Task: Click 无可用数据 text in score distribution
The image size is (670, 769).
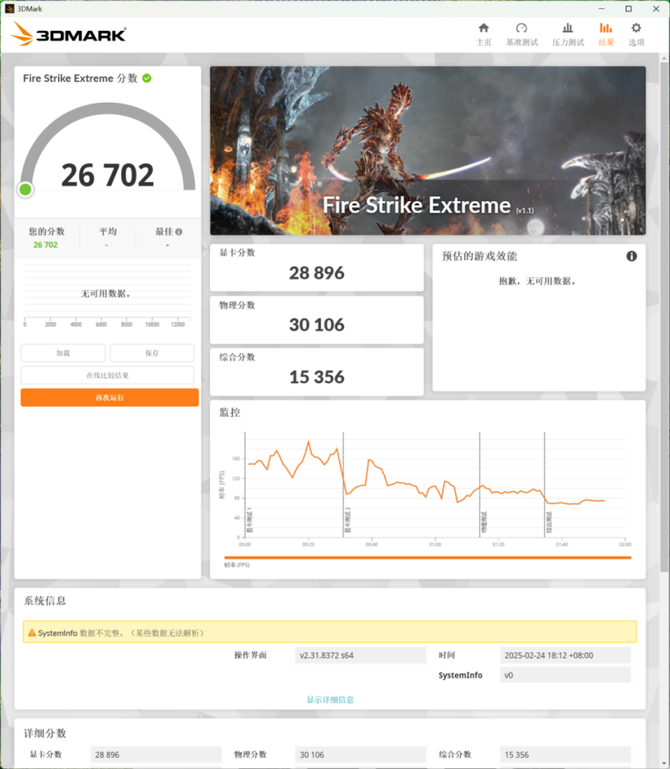Action: point(105,294)
